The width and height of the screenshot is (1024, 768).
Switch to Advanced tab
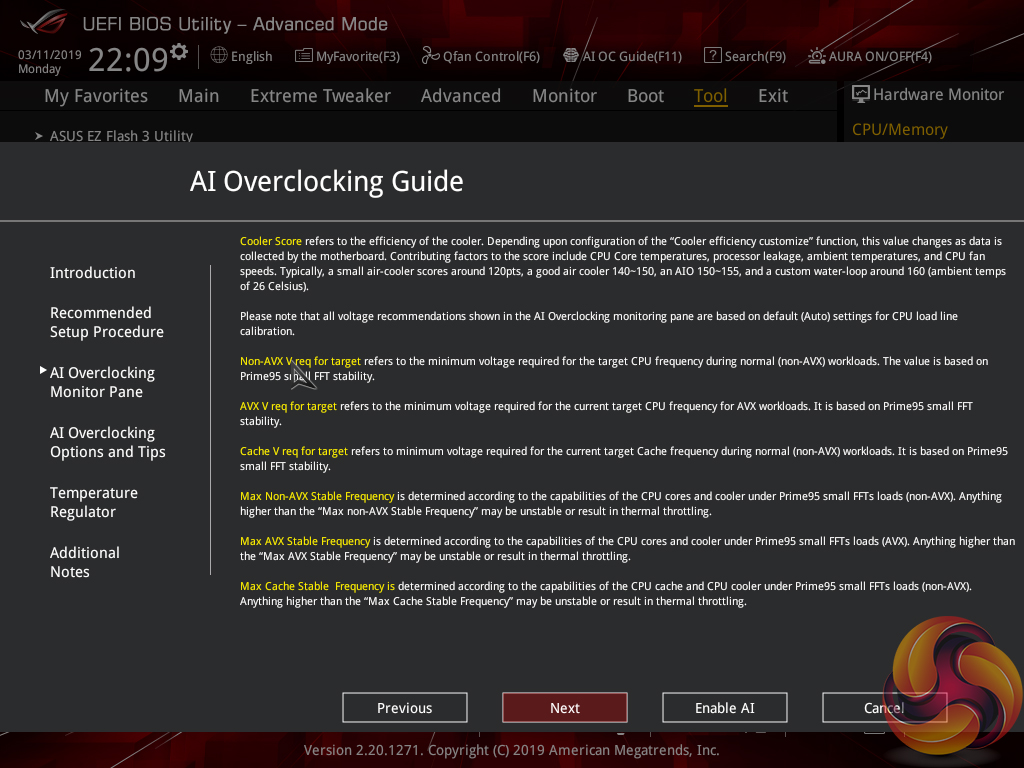pos(461,96)
